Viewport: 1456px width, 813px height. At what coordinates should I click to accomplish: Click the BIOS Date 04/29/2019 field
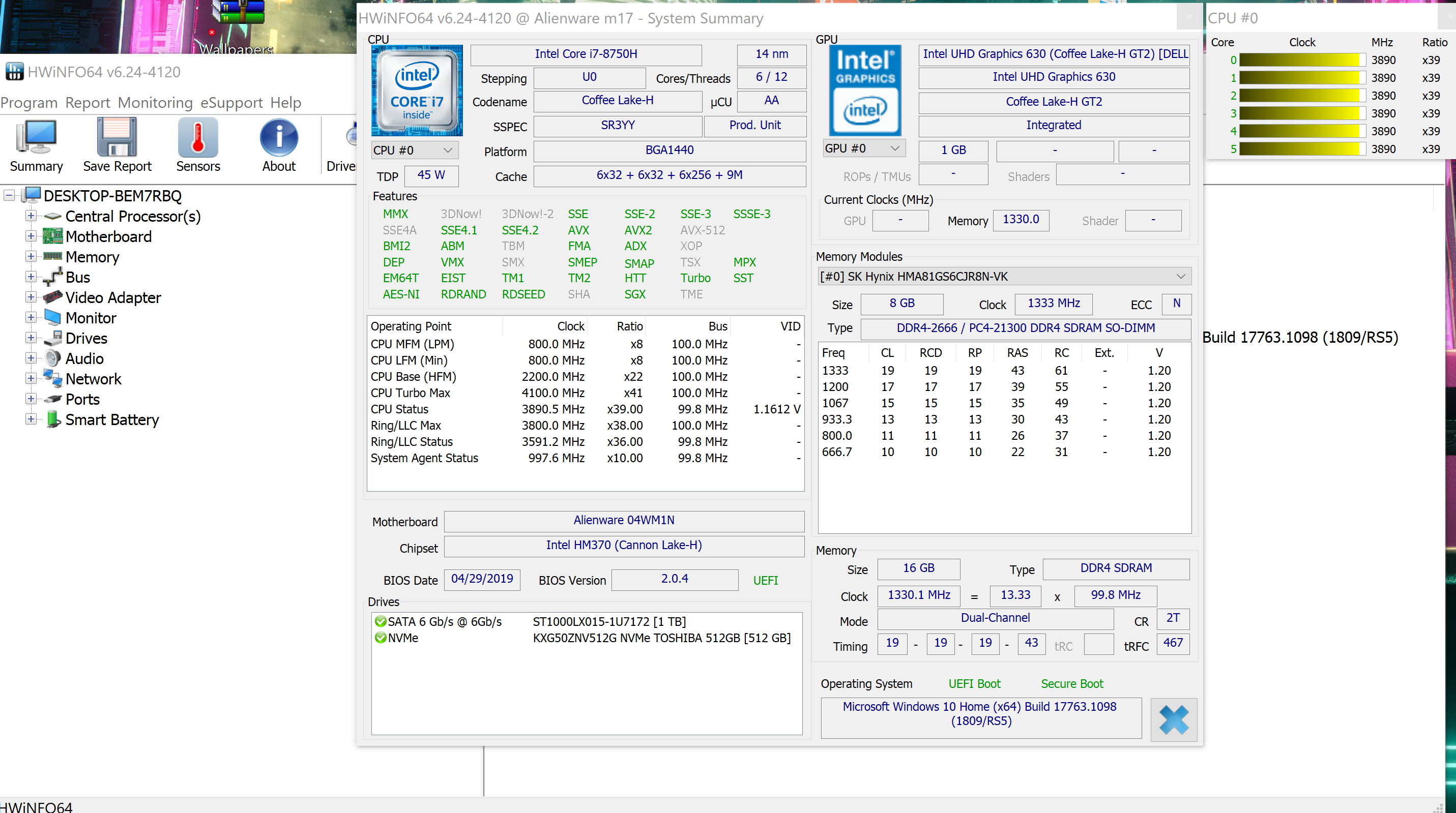[x=482, y=579]
